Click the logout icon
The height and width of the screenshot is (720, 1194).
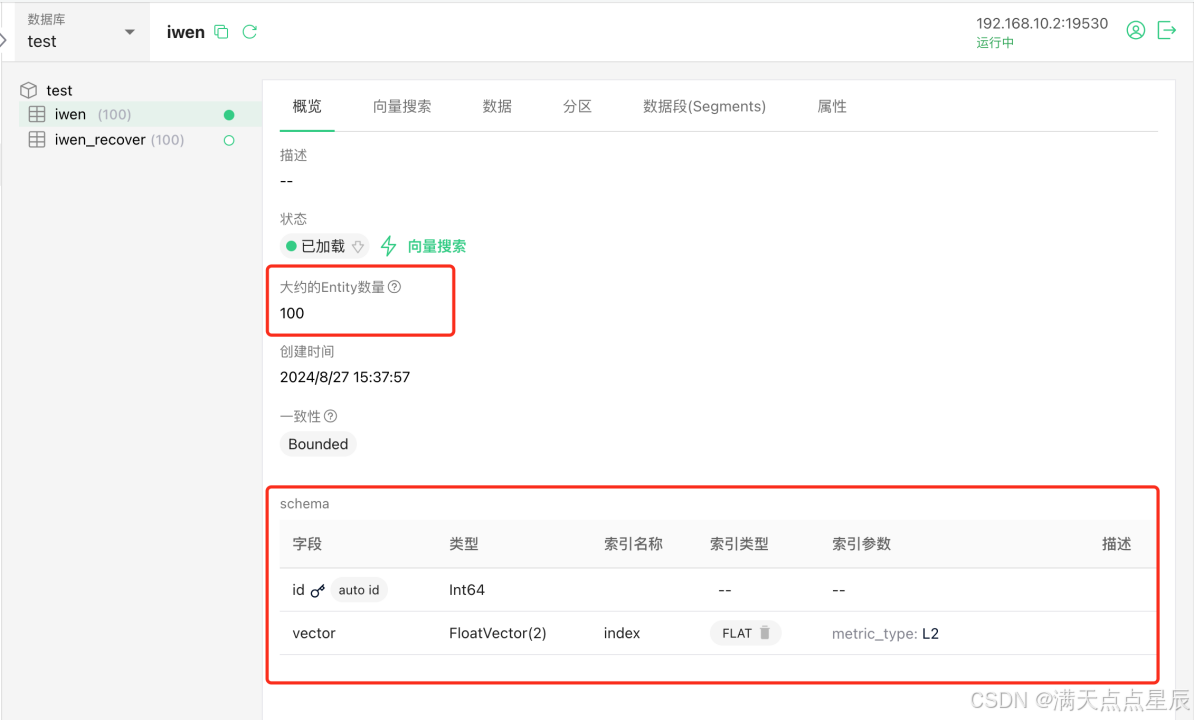click(1167, 30)
